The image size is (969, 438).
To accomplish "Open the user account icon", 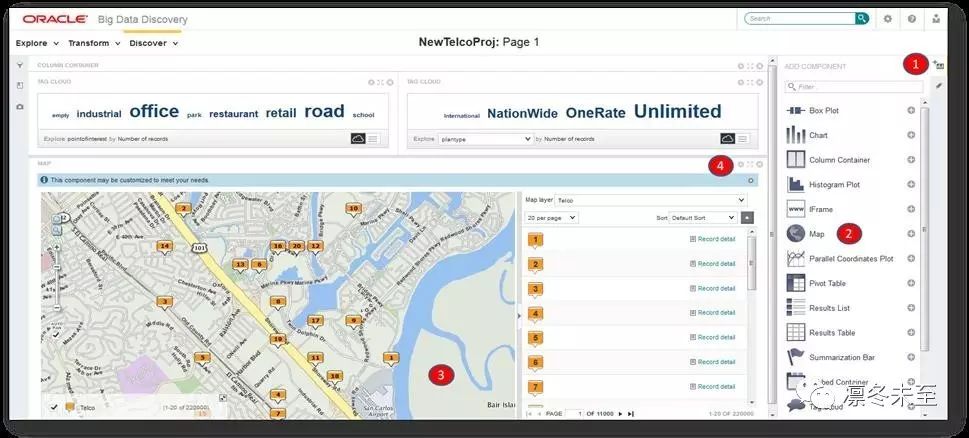I will point(936,19).
